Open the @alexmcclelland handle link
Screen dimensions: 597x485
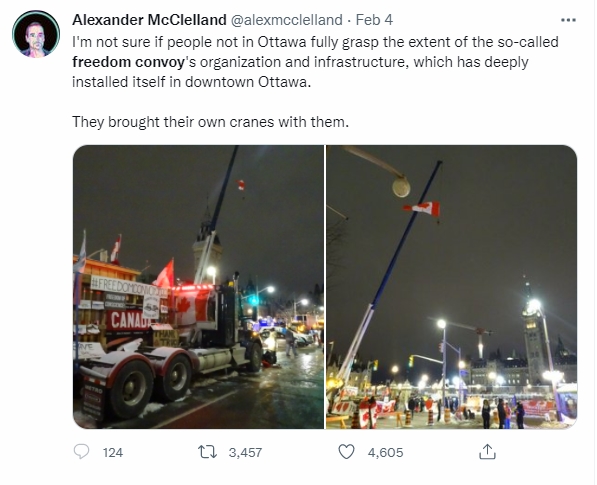tap(287, 20)
